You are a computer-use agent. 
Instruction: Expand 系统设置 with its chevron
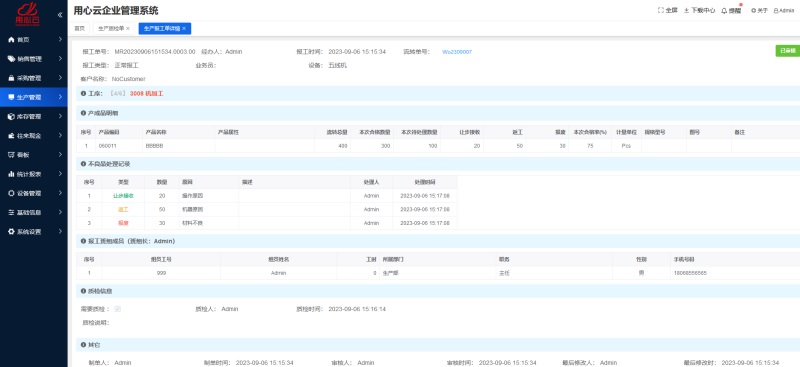60,232
